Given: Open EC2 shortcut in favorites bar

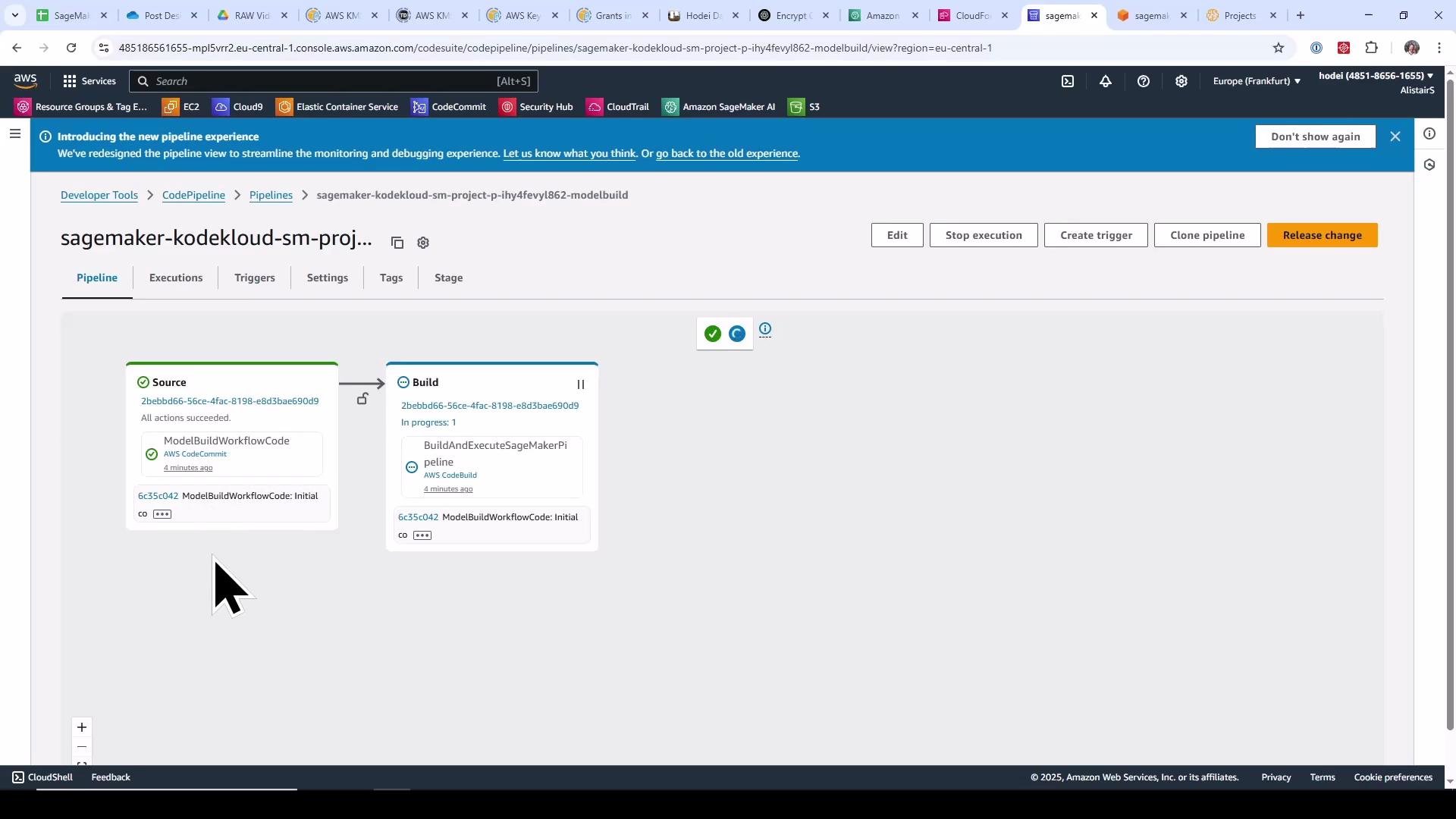Looking at the screenshot, I should pos(181,107).
